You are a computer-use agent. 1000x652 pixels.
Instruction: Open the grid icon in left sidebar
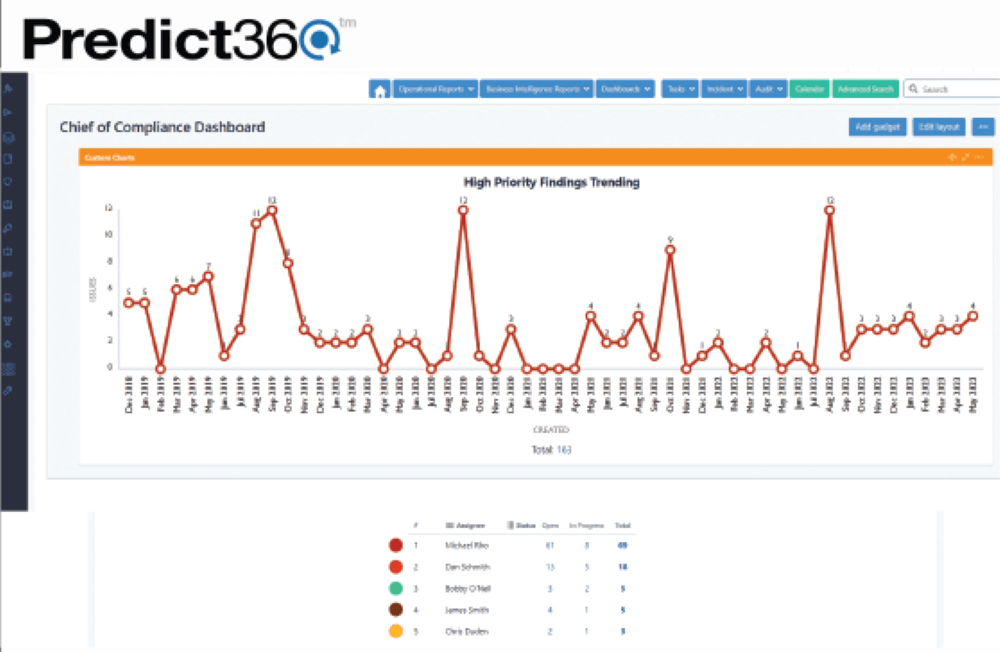(8, 368)
